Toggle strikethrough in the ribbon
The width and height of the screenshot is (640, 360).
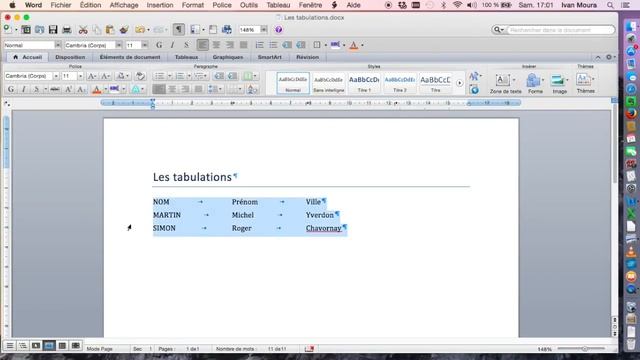pyautogui.click(x=55, y=89)
